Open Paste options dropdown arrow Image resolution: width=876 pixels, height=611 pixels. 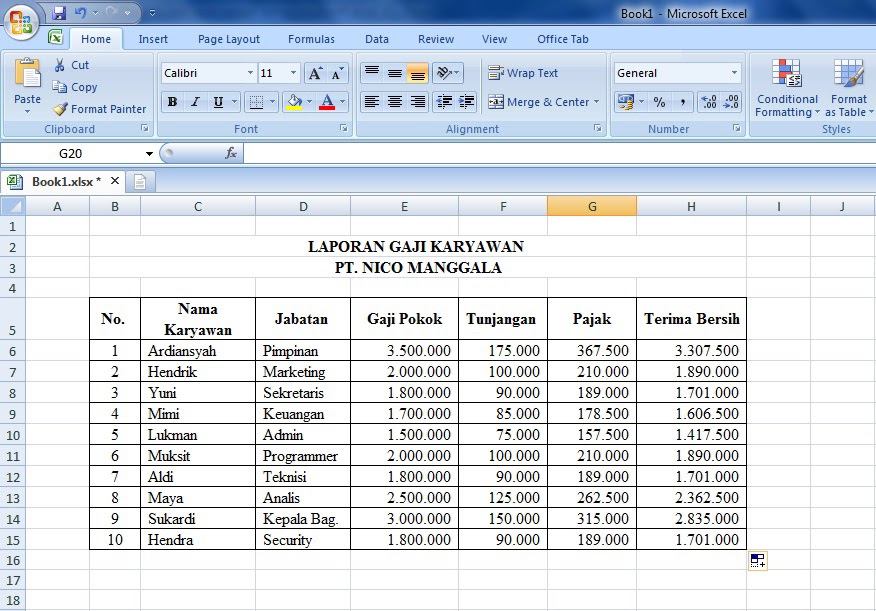click(x=27, y=112)
